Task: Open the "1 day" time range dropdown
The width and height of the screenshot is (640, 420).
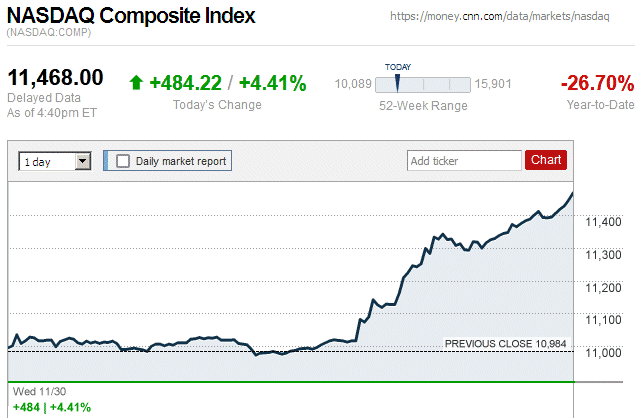Action: pos(55,161)
